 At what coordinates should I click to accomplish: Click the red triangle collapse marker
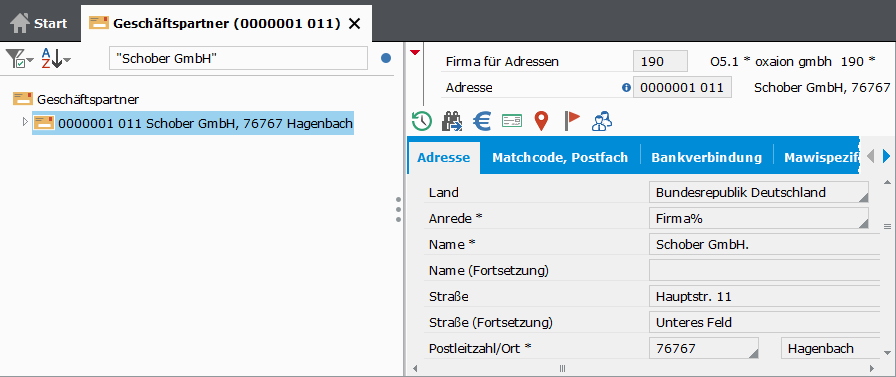click(415, 53)
